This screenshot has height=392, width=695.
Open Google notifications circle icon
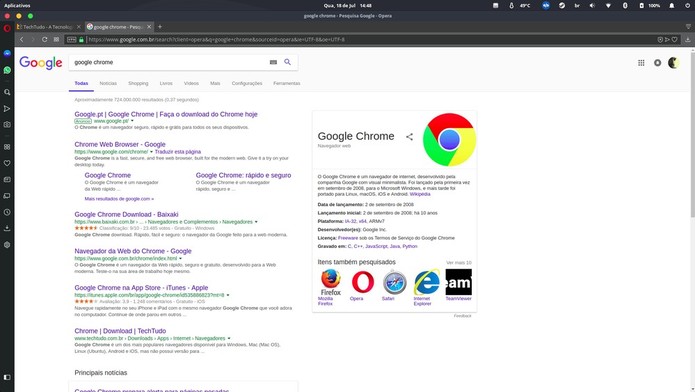point(657,63)
